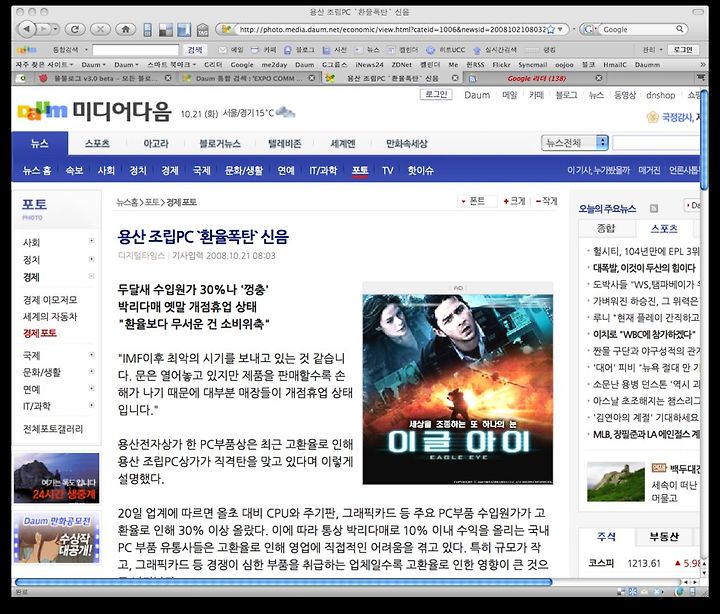This screenshot has width=720, height=614.
Task: Select TV in the blue news menu
Action: (x=388, y=170)
